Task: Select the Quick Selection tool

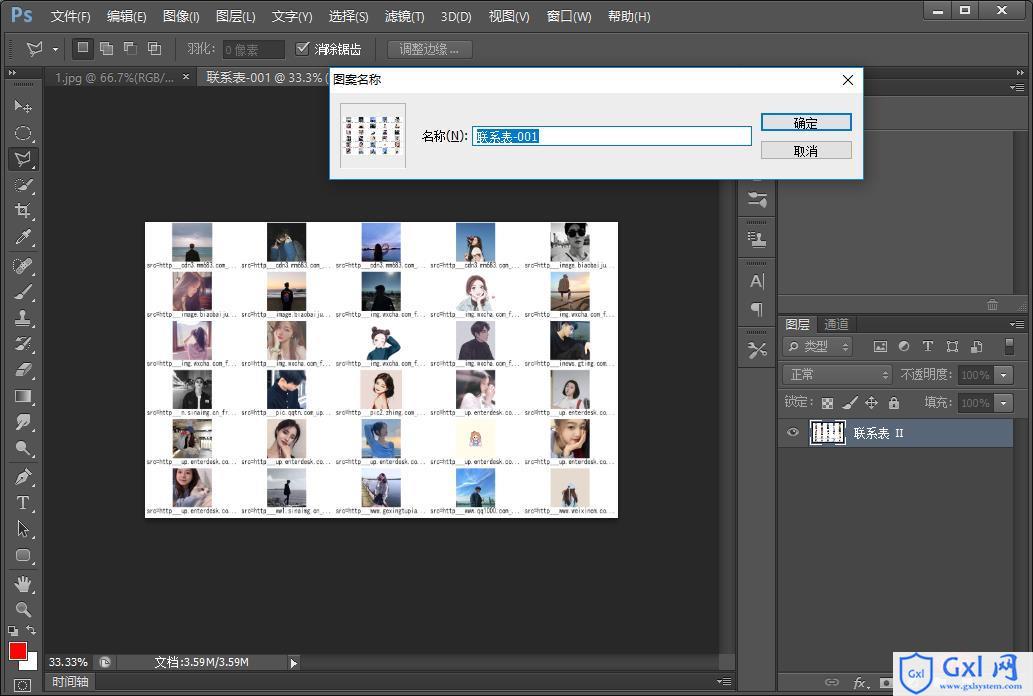Action: (23, 185)
